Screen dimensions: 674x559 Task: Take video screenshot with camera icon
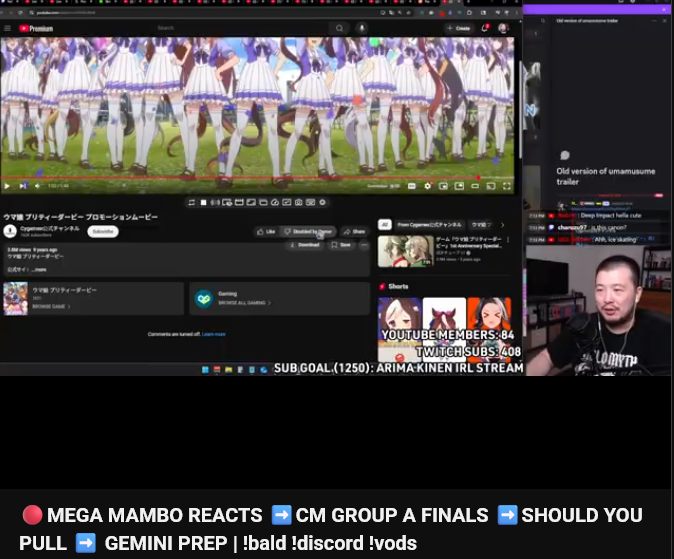[x=298, y=202]
